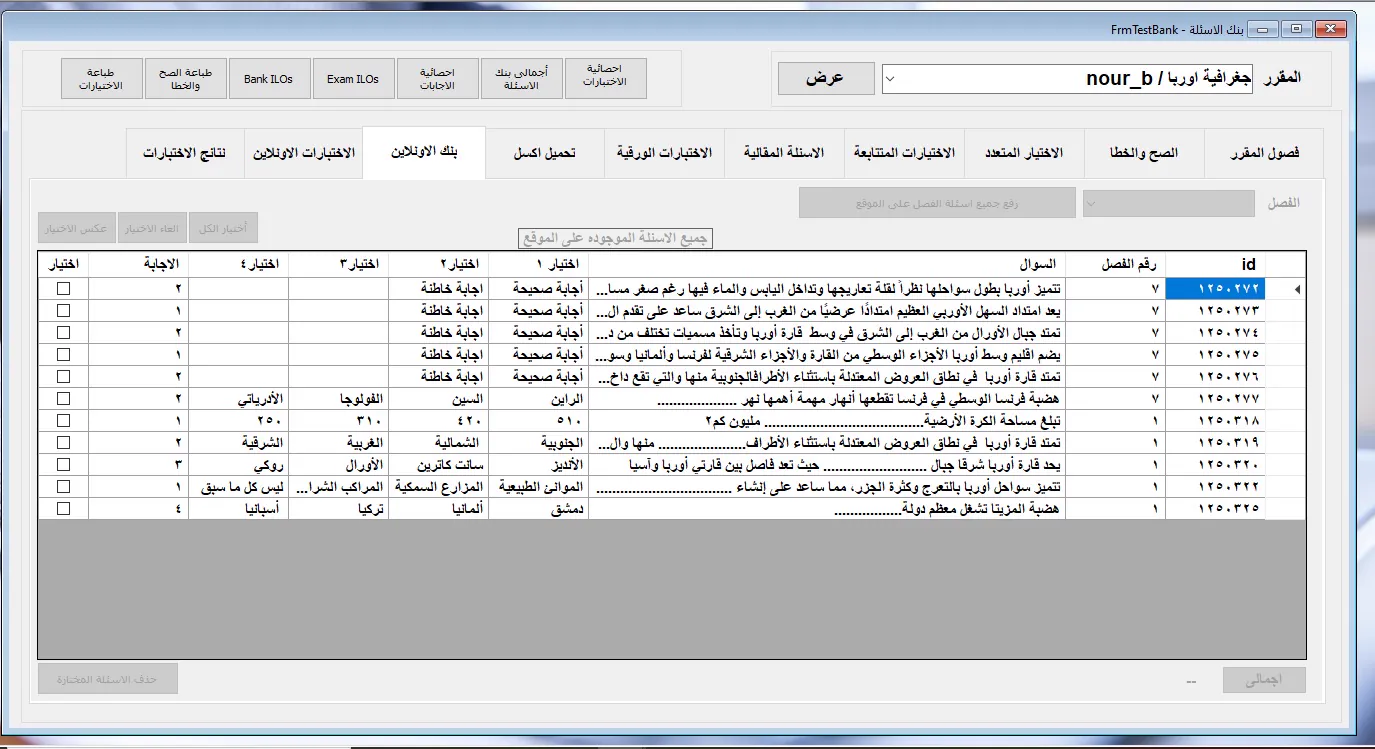The height and width of the screenshot is (749, 1375).
Task: Click the عكس الاختيار invert button
Action: [x=77, y=228]
